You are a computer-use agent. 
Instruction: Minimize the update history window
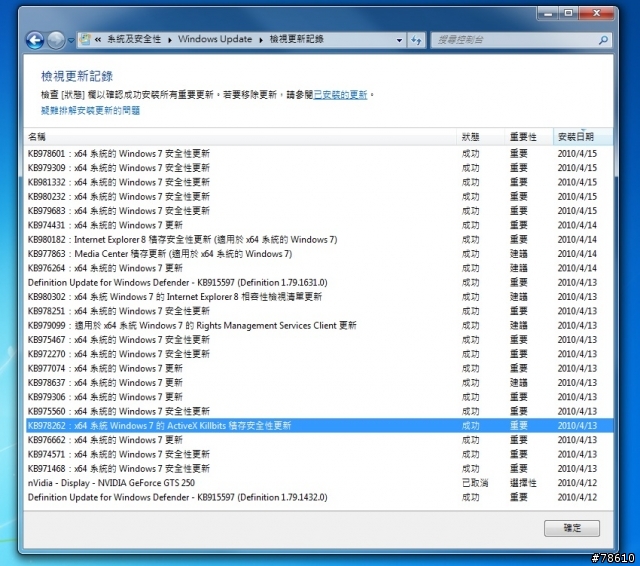(548, 14)
